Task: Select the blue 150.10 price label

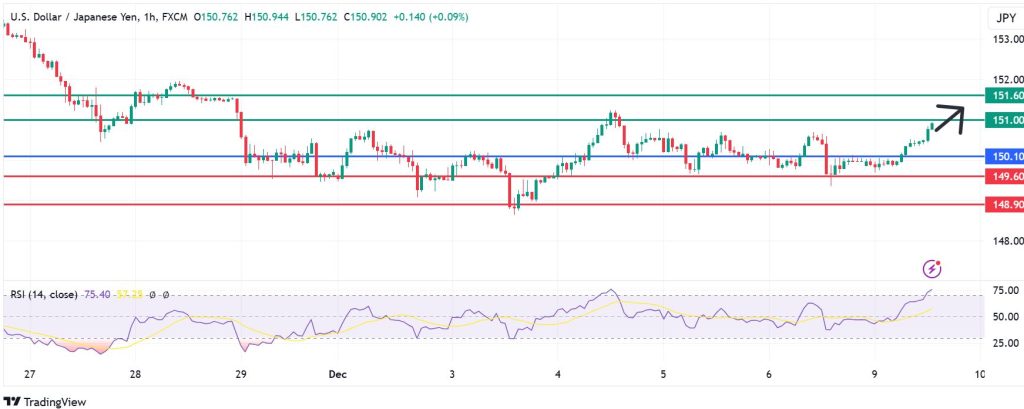Action: [1004, 156]
